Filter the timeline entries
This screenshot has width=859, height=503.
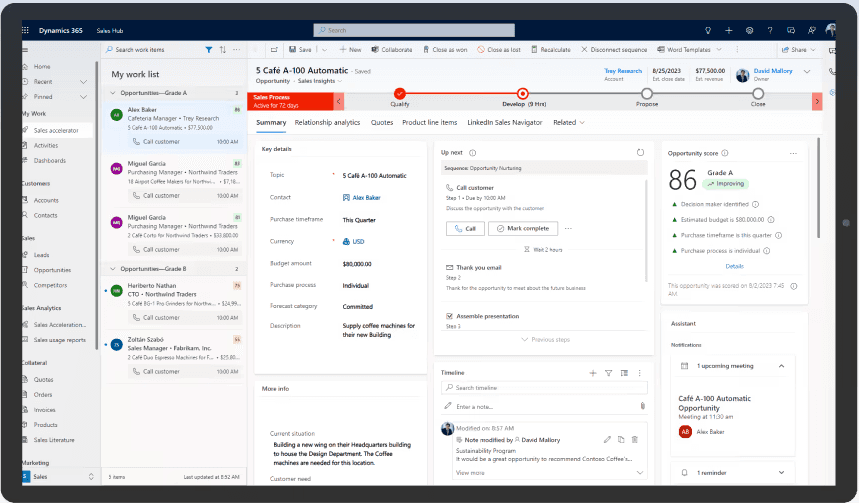click(608, 373)
